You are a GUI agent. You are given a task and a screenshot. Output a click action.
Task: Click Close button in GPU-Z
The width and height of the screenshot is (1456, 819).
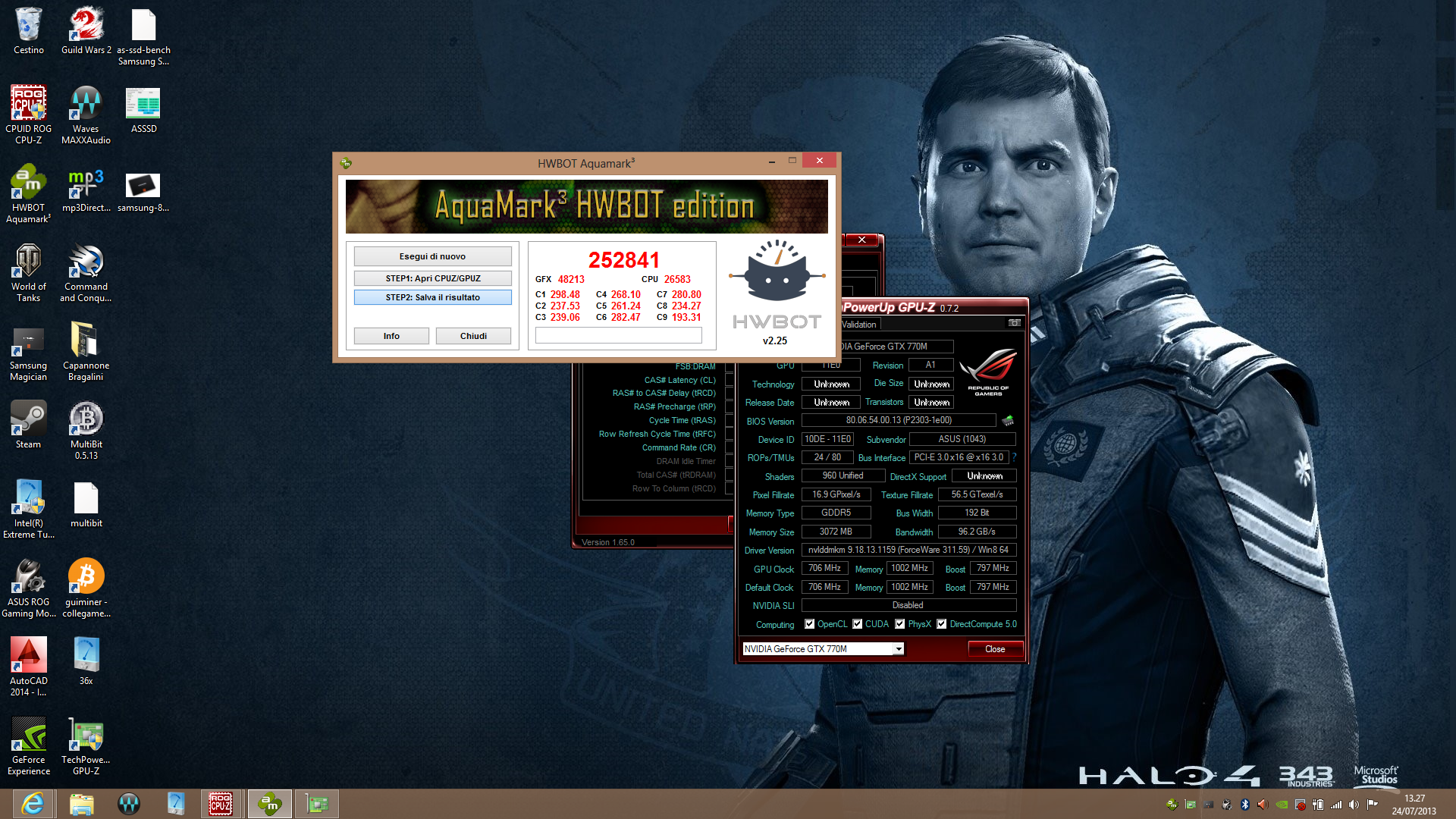(995, 649)
